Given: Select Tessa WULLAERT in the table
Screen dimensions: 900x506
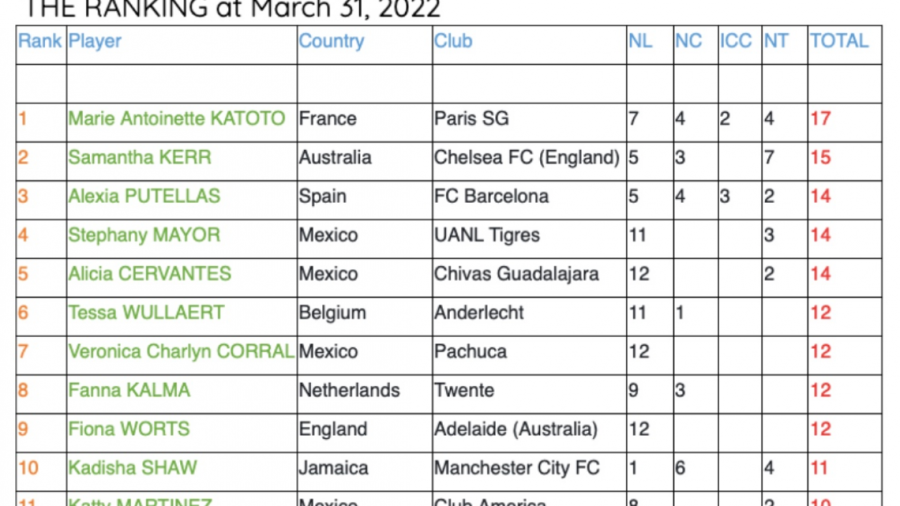Looking at the screenshot, I should pos(146,313).
